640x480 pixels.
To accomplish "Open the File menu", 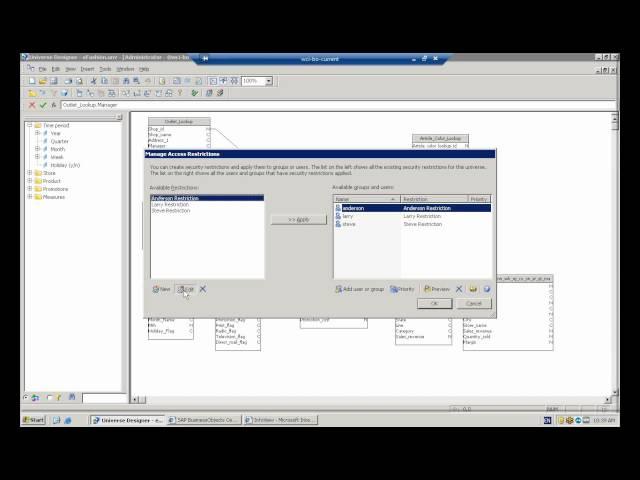I will 42,69.
